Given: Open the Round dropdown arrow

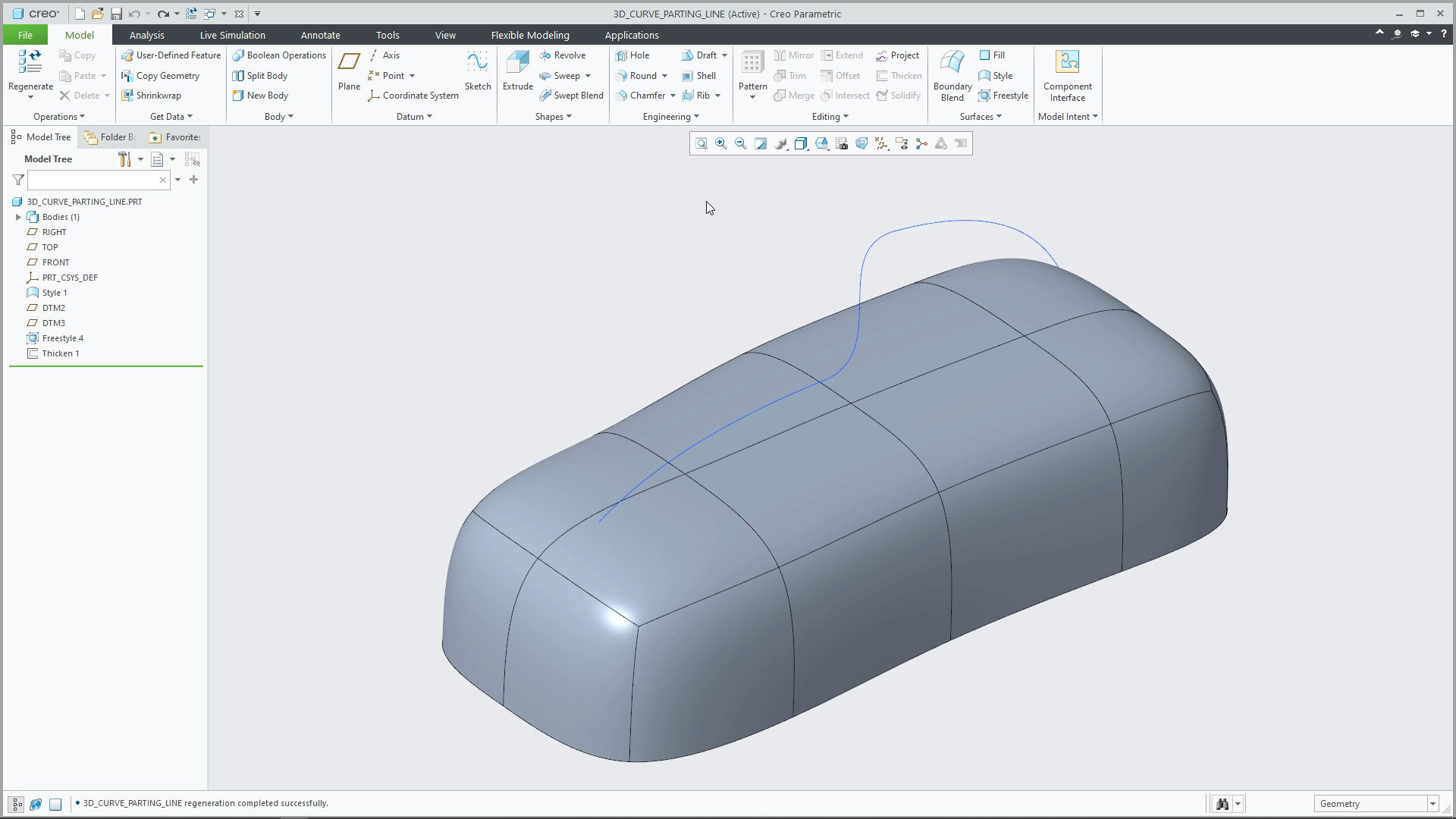Looking at the screenshot, I should coord(664,76).
